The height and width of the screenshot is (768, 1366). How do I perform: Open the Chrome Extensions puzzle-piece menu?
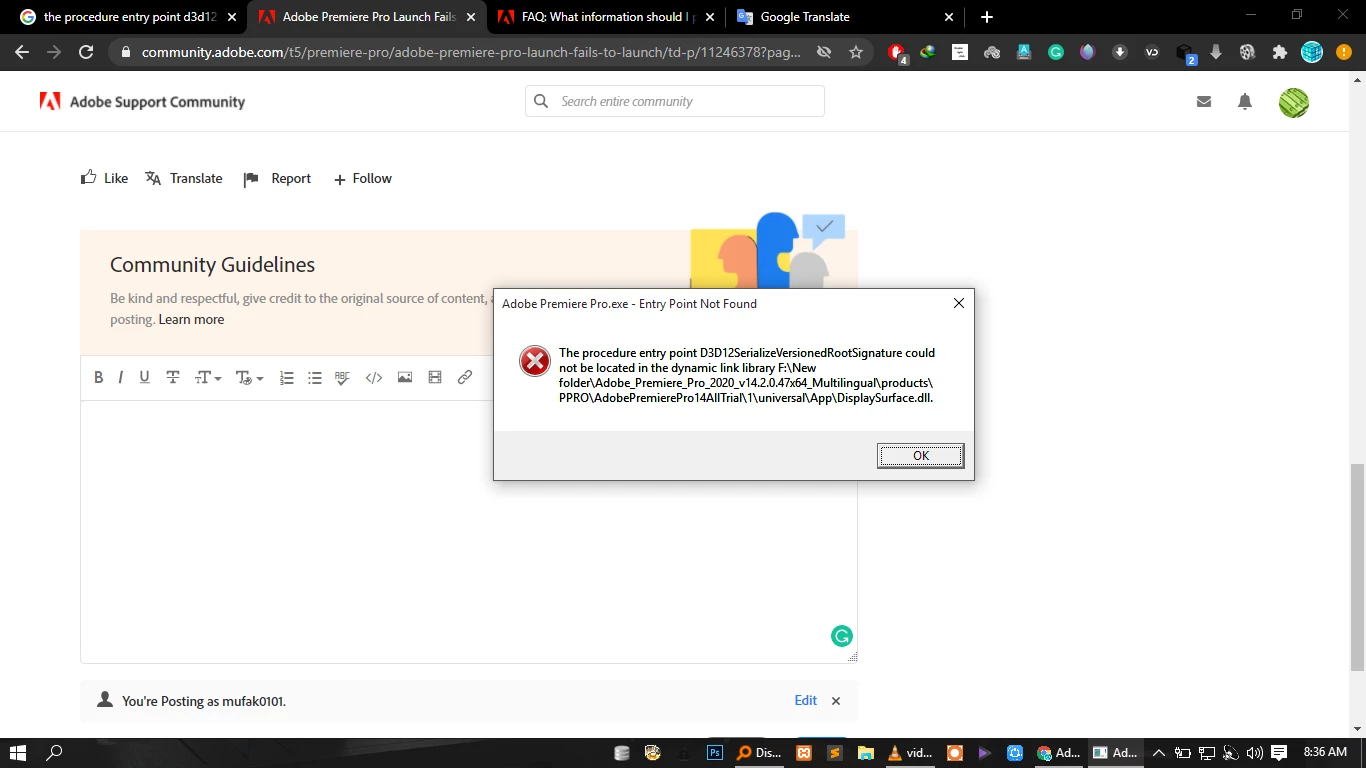pyautogui.click(x=1279, y=52)
